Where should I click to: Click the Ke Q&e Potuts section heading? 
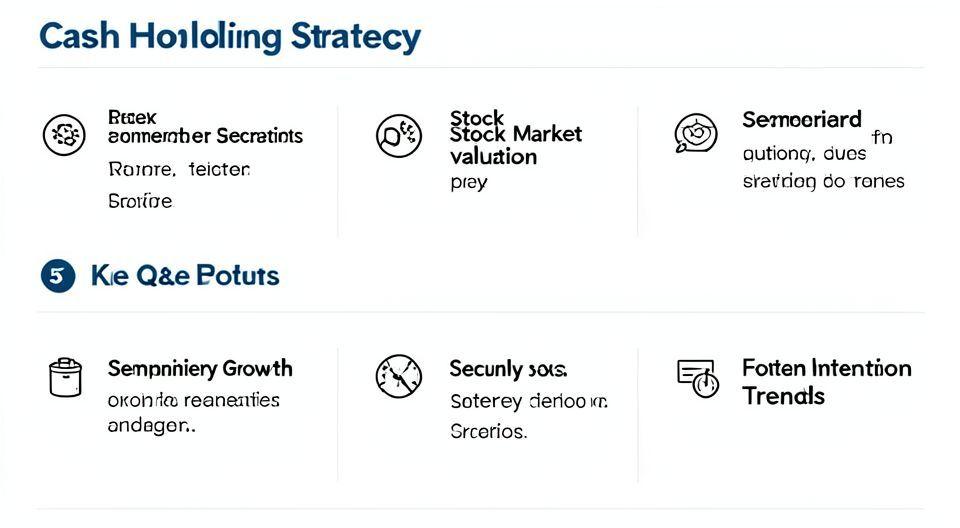click(x=185, y=275)
